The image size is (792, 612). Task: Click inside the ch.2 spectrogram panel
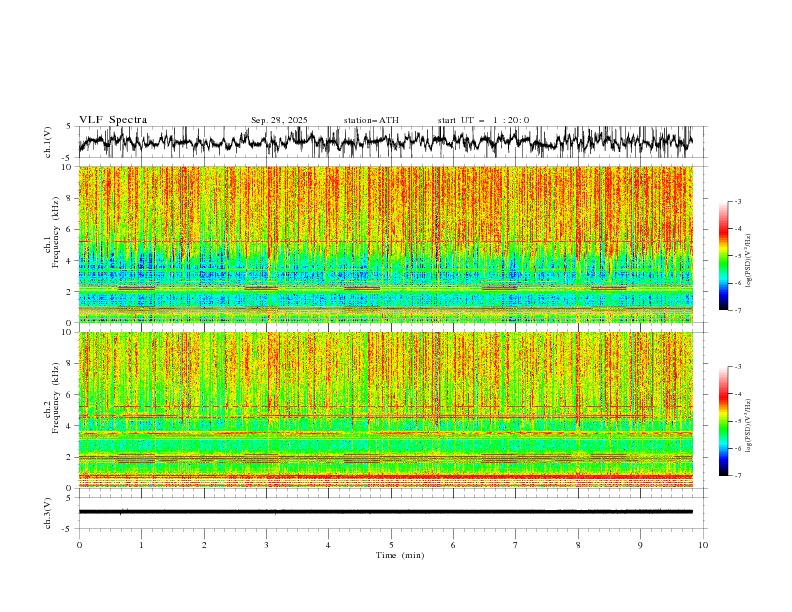(x=385, y=410)
